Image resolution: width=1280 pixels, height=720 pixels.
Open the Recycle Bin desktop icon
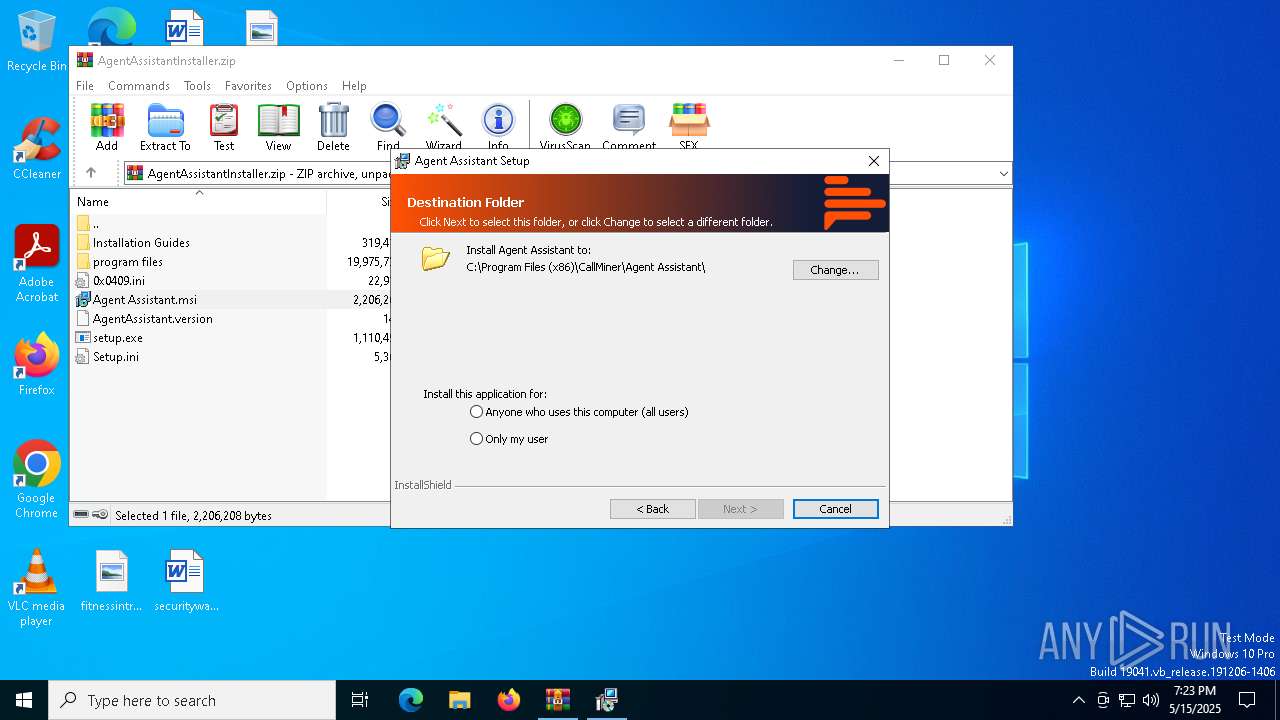(x=37, y=41)
